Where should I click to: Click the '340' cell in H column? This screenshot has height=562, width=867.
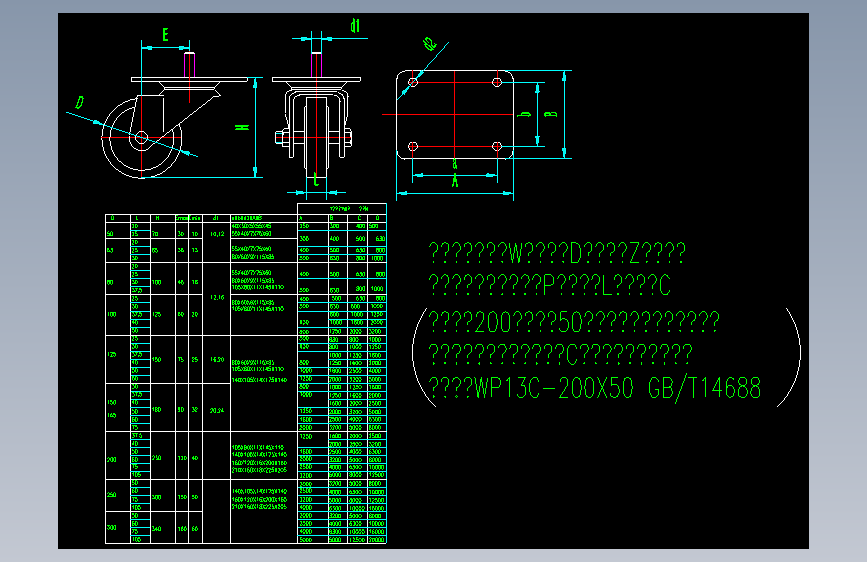point(156,529)
